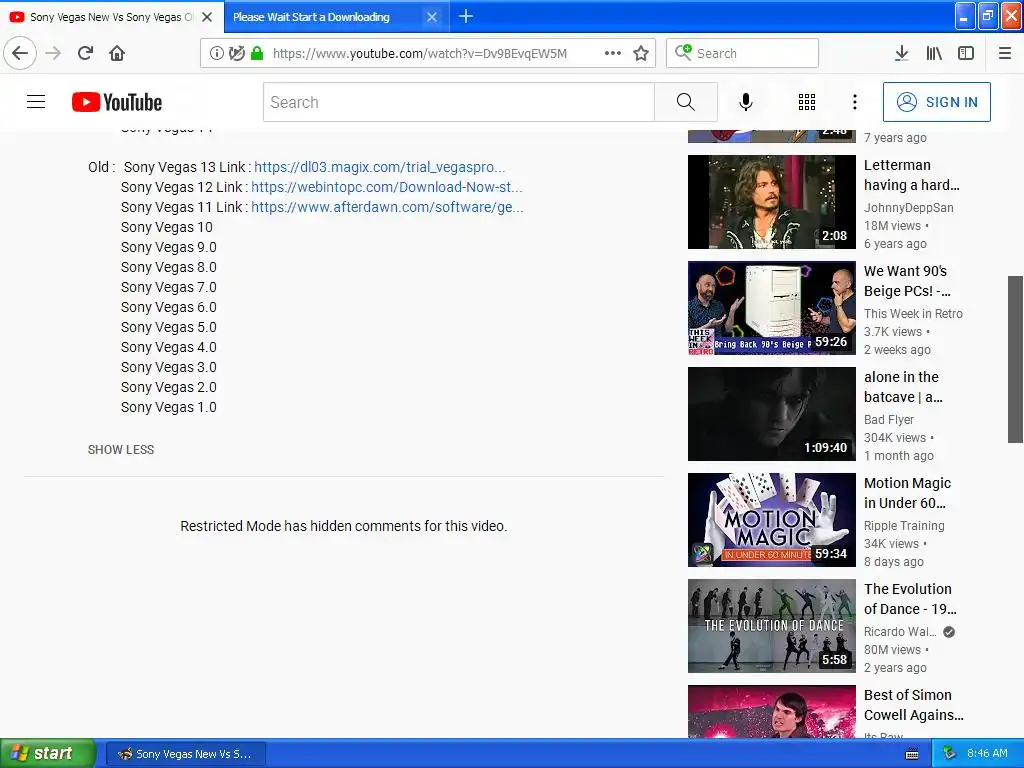Screen dimensions: 1024x768
Task: Open the 90's Beige PCs video thumbnail
Action: 771,308
